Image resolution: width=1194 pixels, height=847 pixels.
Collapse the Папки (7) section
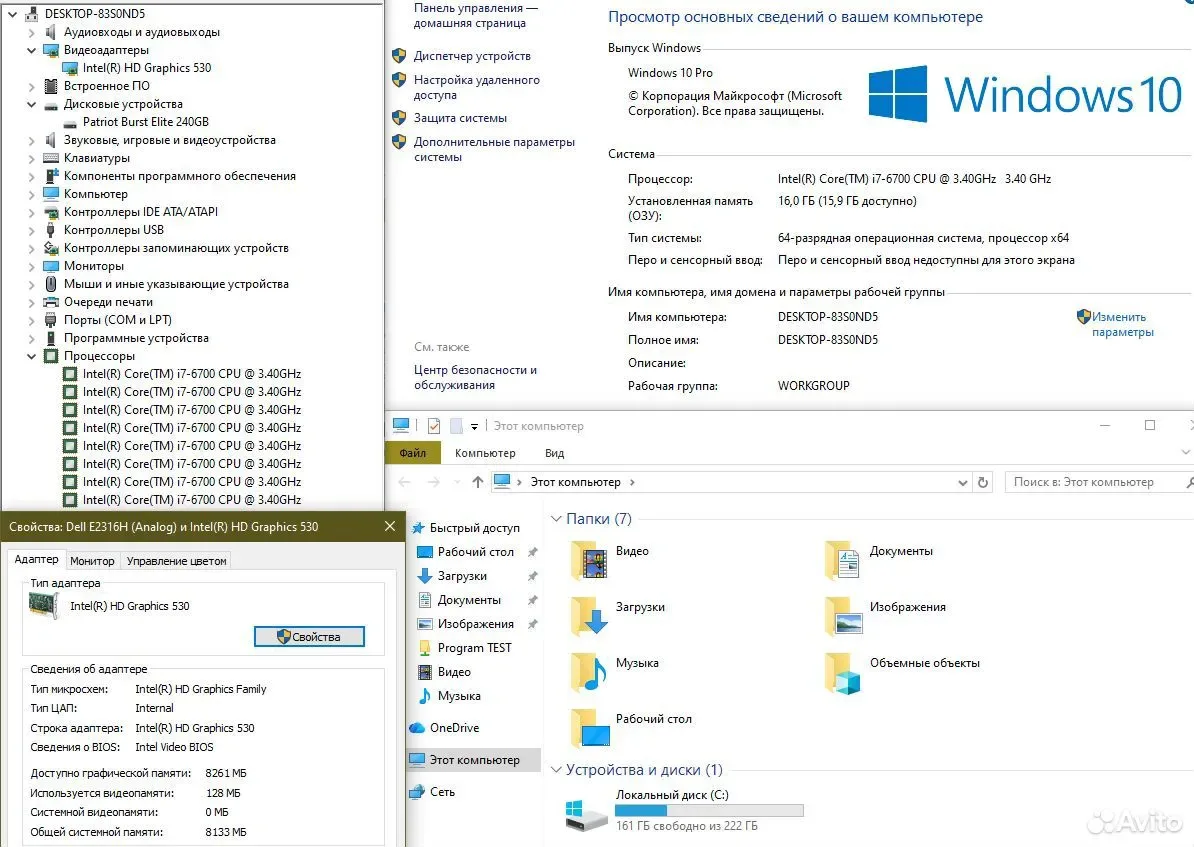click(x=556, y=519)
